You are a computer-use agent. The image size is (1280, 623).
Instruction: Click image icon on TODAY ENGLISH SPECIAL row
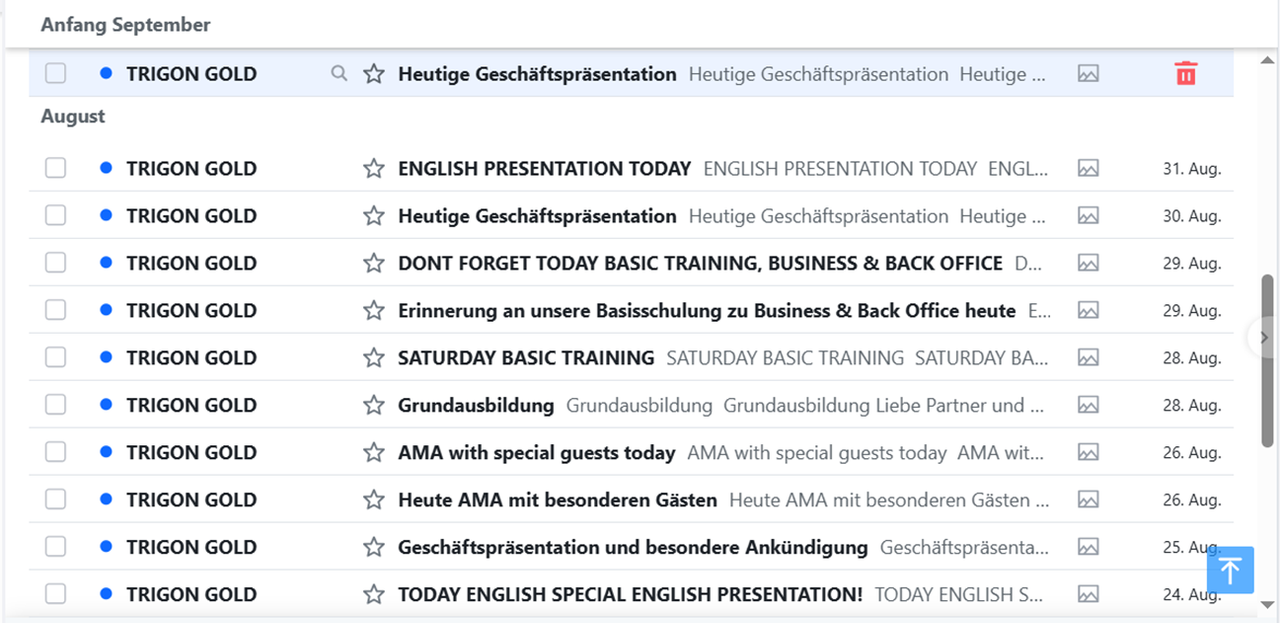tap(1088, 594)
